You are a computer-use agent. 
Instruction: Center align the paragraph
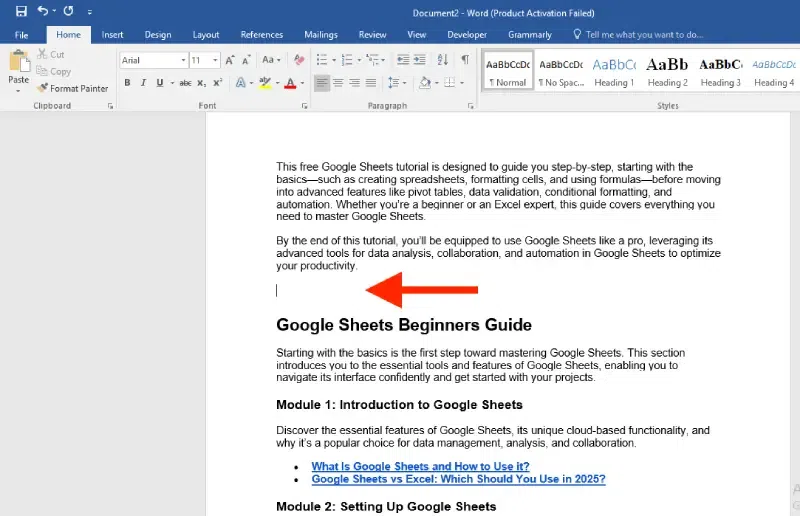[x=338, y=83]
